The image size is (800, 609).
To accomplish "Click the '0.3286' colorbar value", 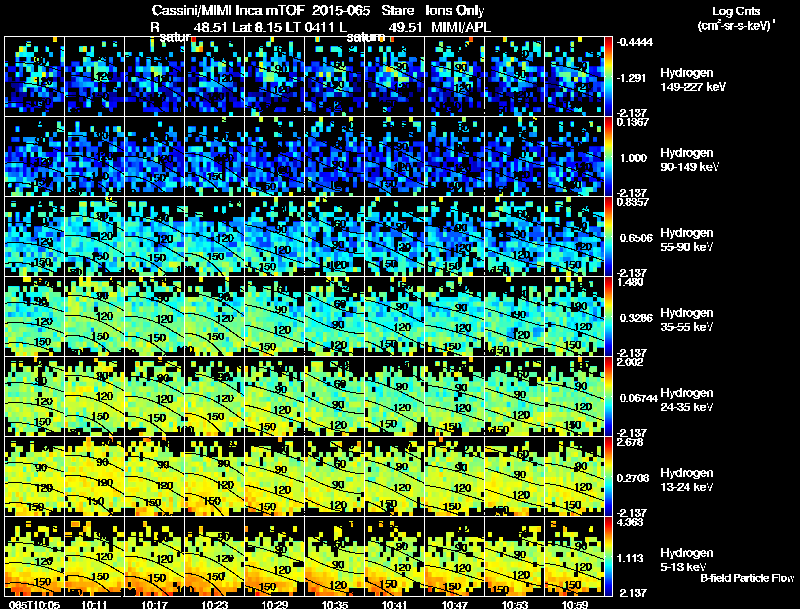I will 636,318.
